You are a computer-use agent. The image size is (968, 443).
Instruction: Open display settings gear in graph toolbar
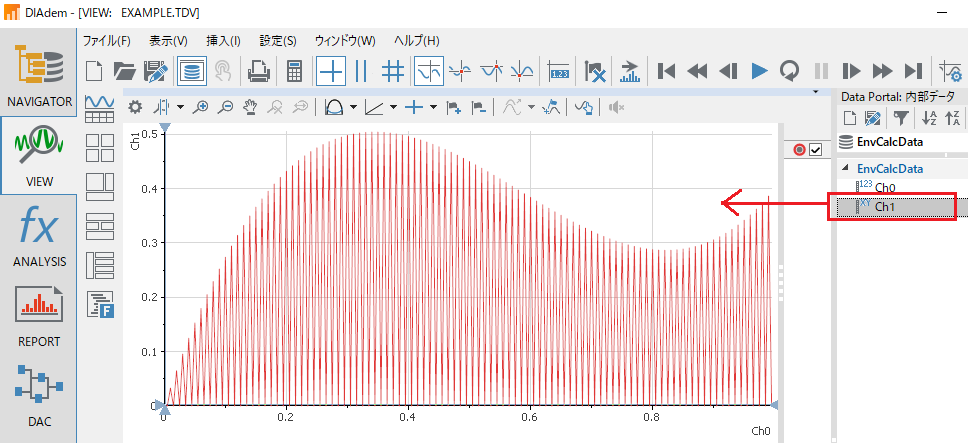pos(135,107)
